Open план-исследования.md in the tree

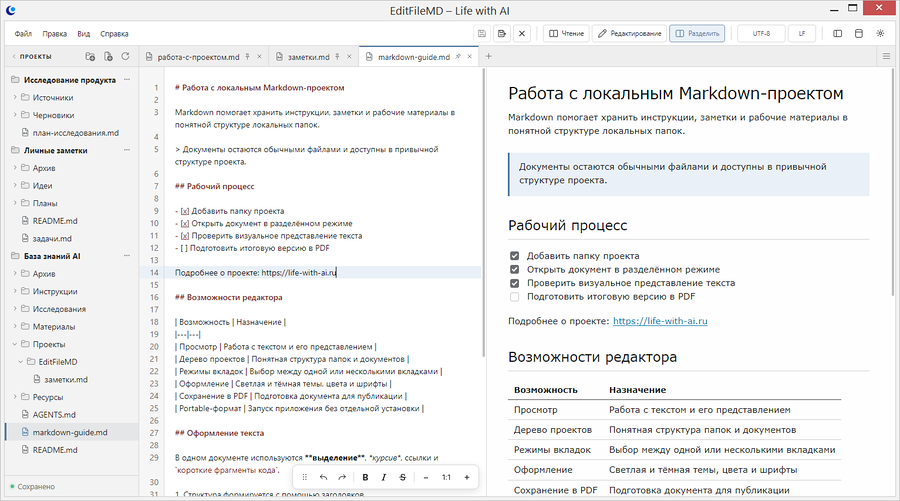[x=76, y=133]
